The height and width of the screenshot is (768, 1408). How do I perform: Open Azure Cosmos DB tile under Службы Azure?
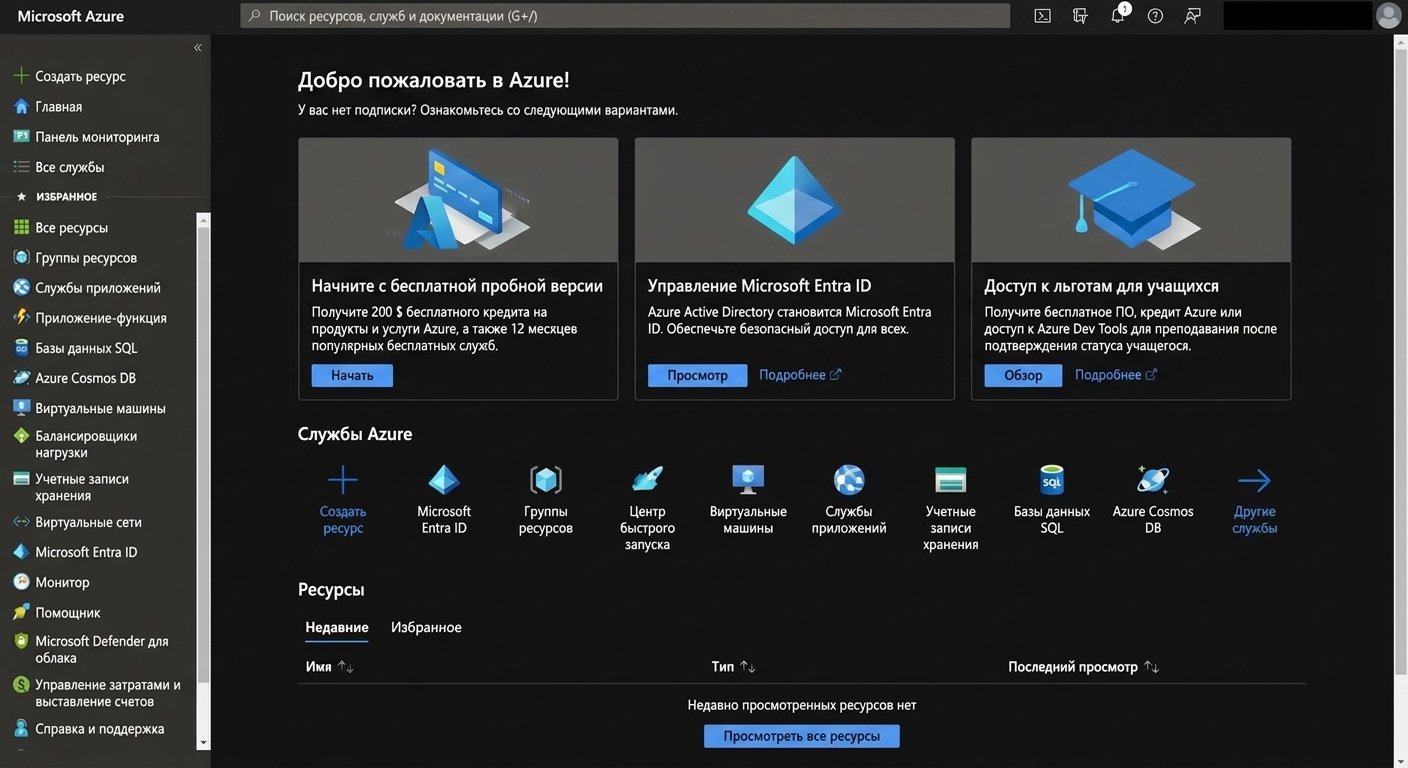[1153, 500]
